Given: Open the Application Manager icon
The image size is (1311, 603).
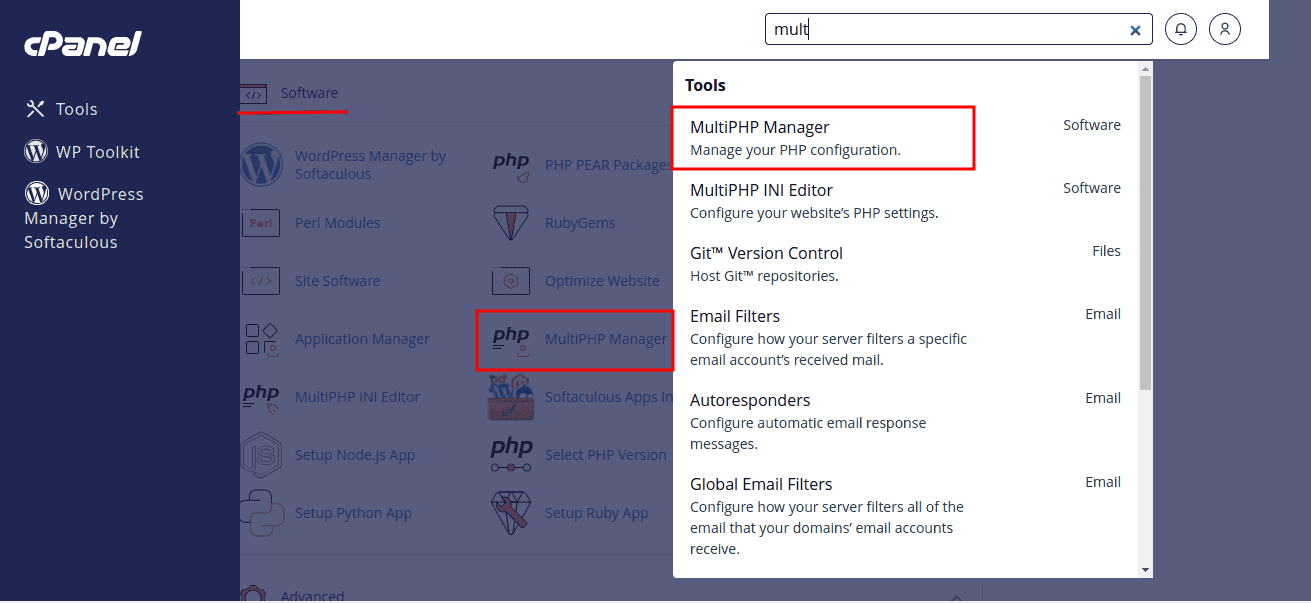Looking at the screenshot, I should point(262,339).
